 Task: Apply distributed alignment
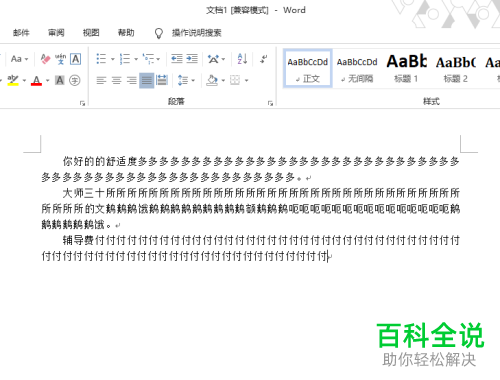[x=162, y=80]
